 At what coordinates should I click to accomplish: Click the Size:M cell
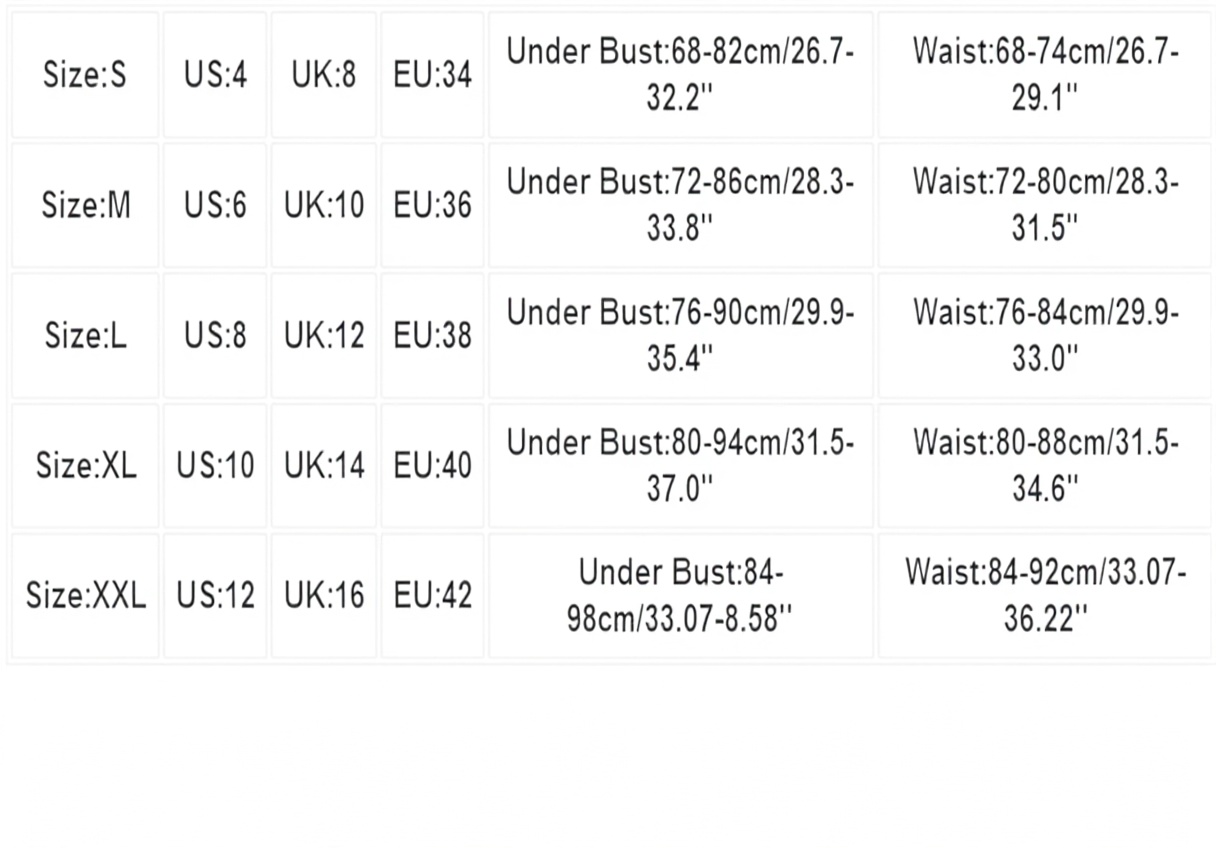[85, 205]
